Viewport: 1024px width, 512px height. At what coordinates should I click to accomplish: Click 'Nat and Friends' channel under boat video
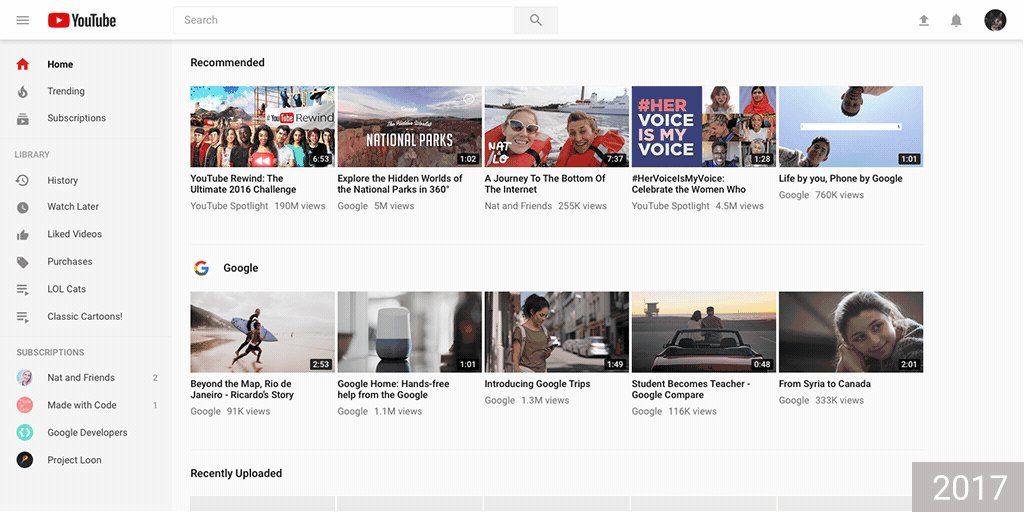click(x=519, y=206)
